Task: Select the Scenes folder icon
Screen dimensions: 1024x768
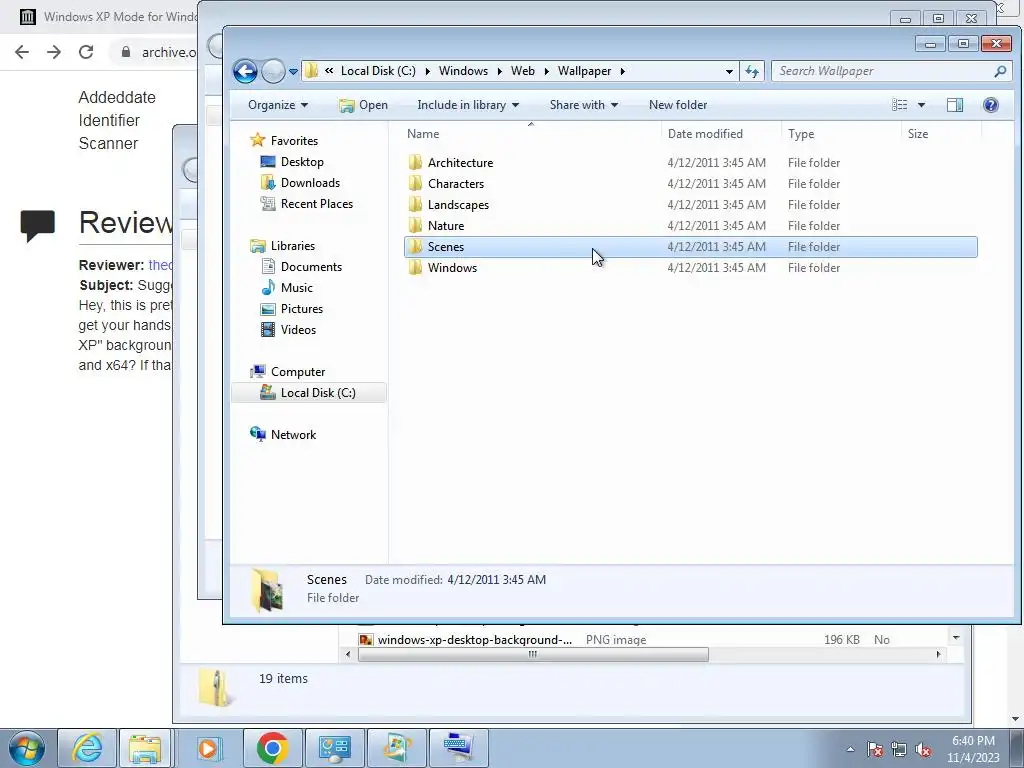Action: pos(415,246)
